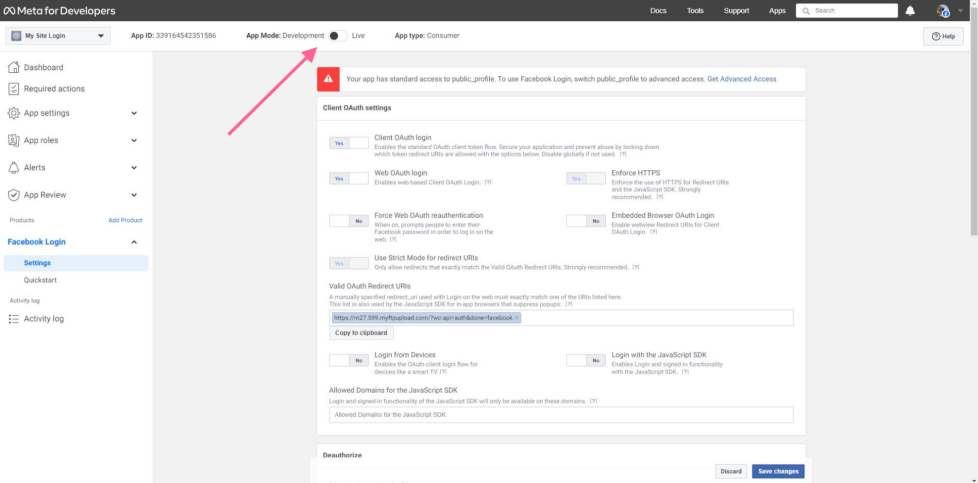Click the Meta for Developers logo
978x483 pixels.
pyautogui.click(x=59, y=11)
